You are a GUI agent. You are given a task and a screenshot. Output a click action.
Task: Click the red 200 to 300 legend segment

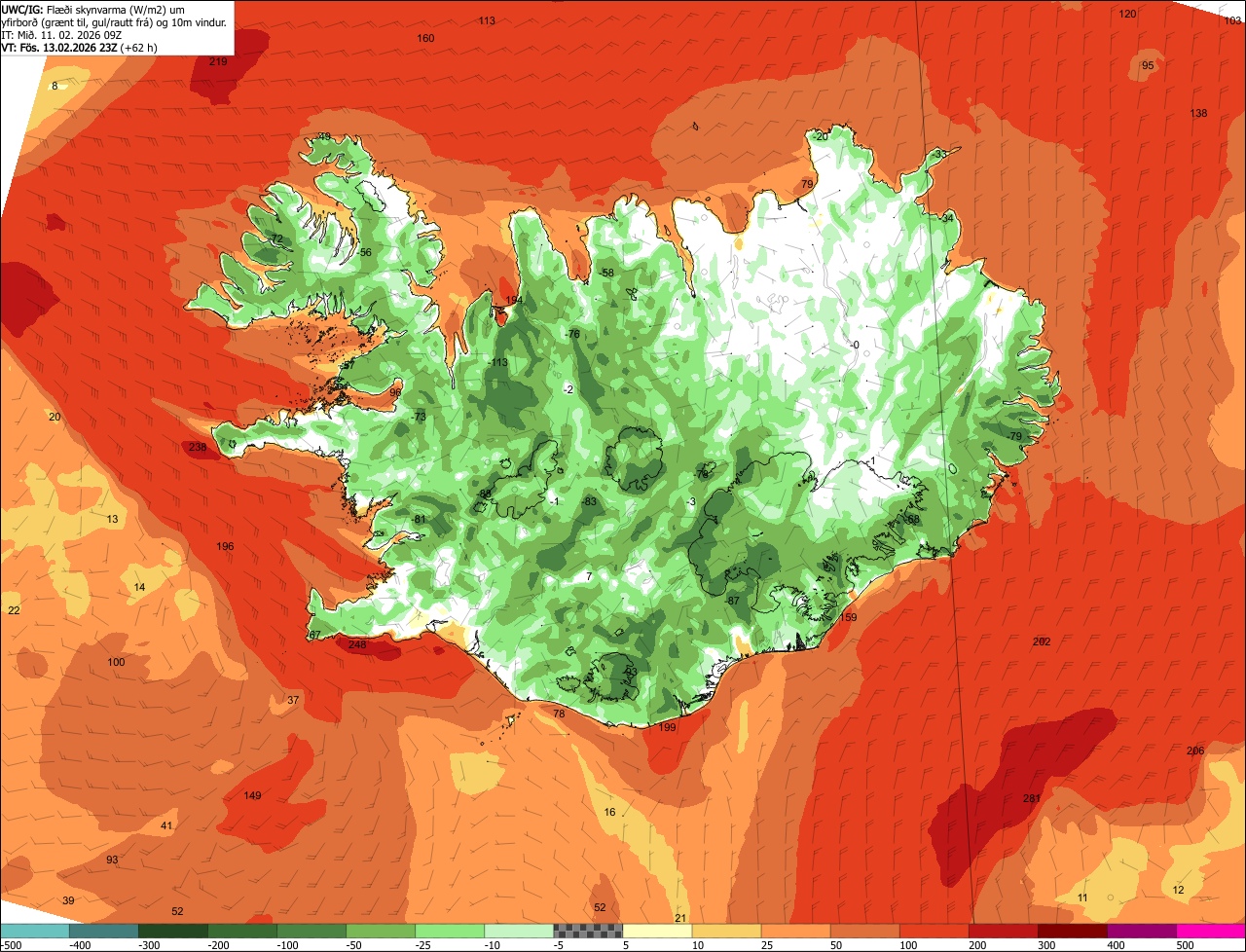tap(1003, 931)
